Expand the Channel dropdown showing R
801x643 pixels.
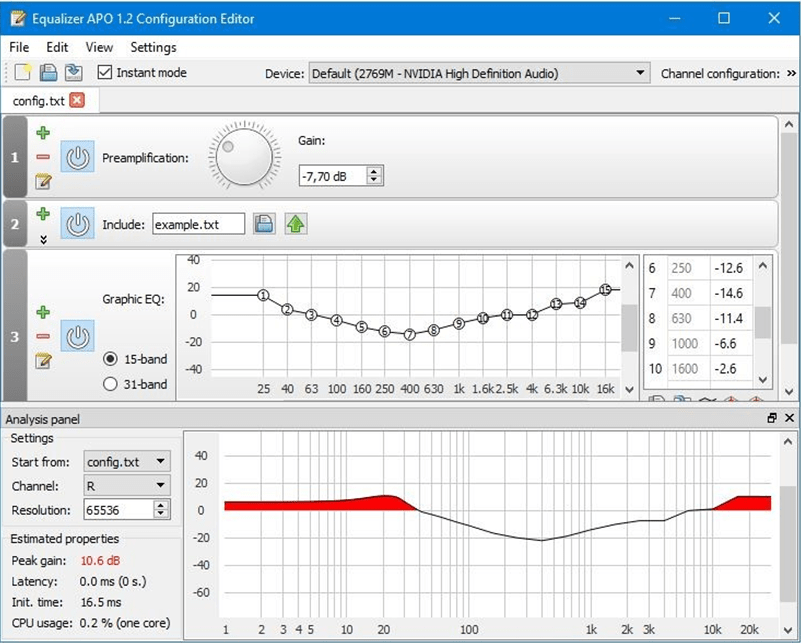(x=127, y=485)
